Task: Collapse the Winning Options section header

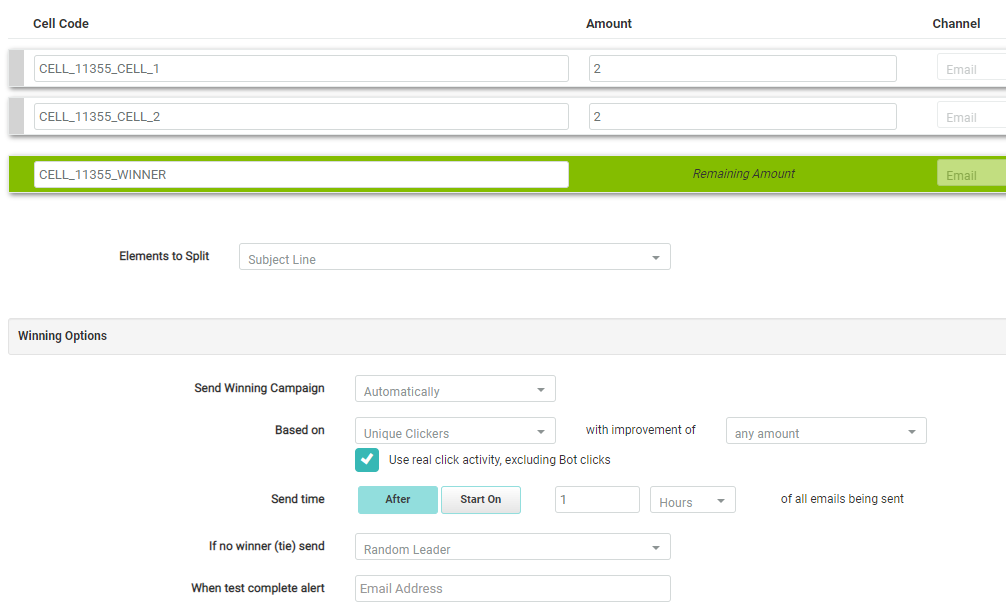Action: (62, 336)
